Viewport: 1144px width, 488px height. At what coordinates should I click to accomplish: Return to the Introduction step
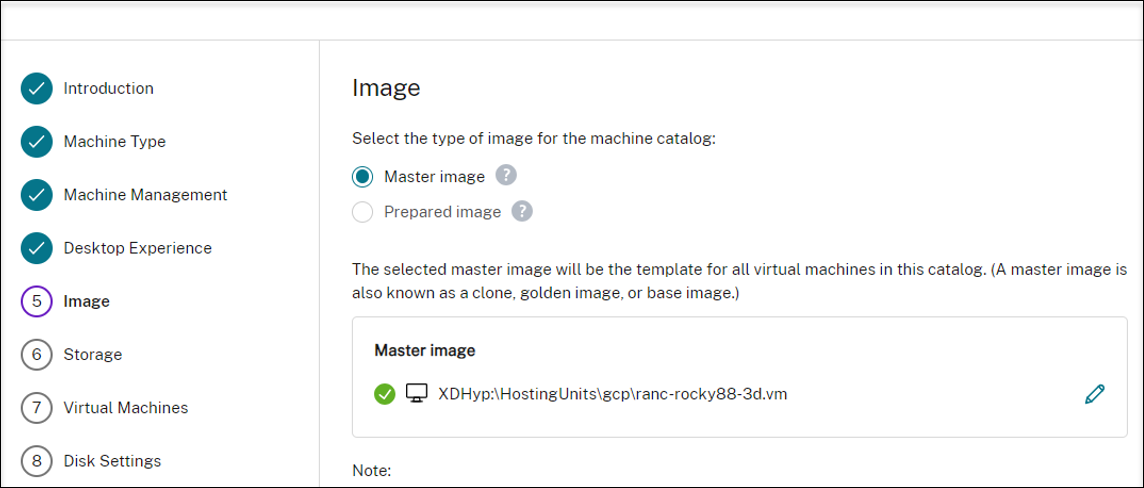pos(109,89)
